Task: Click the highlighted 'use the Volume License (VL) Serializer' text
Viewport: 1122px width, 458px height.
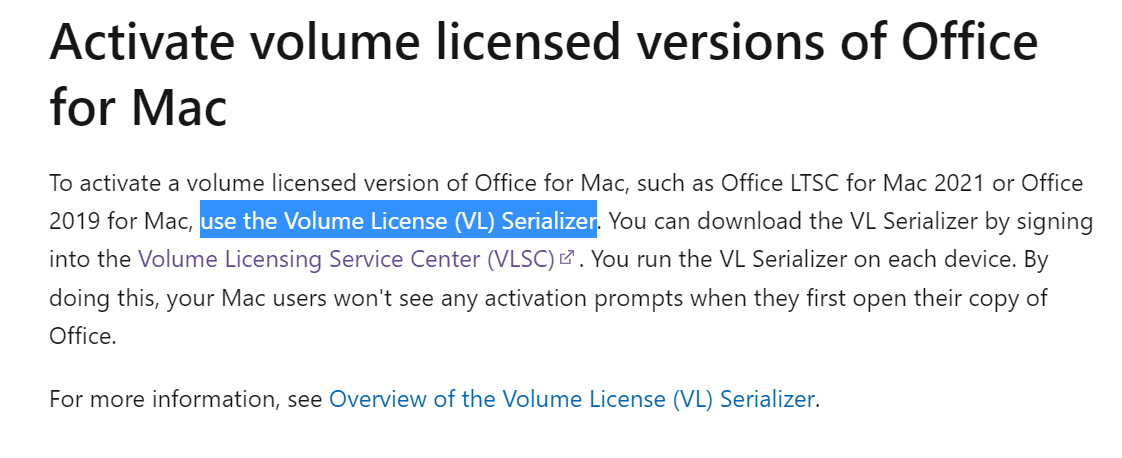Action: (399, 222)
